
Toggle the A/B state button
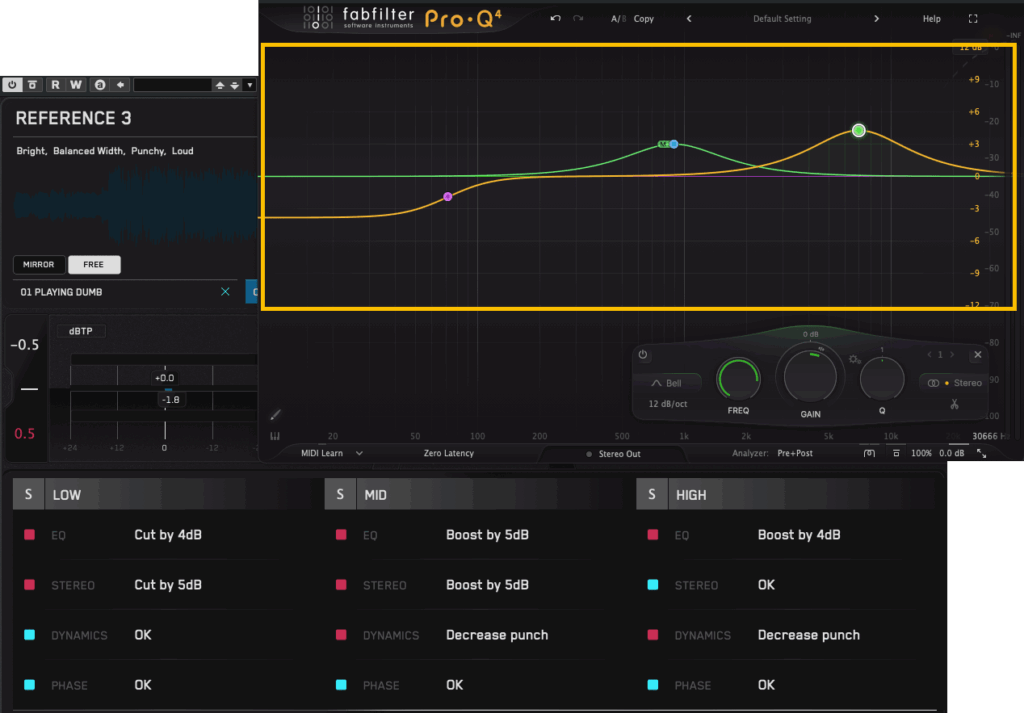point(618,19)
